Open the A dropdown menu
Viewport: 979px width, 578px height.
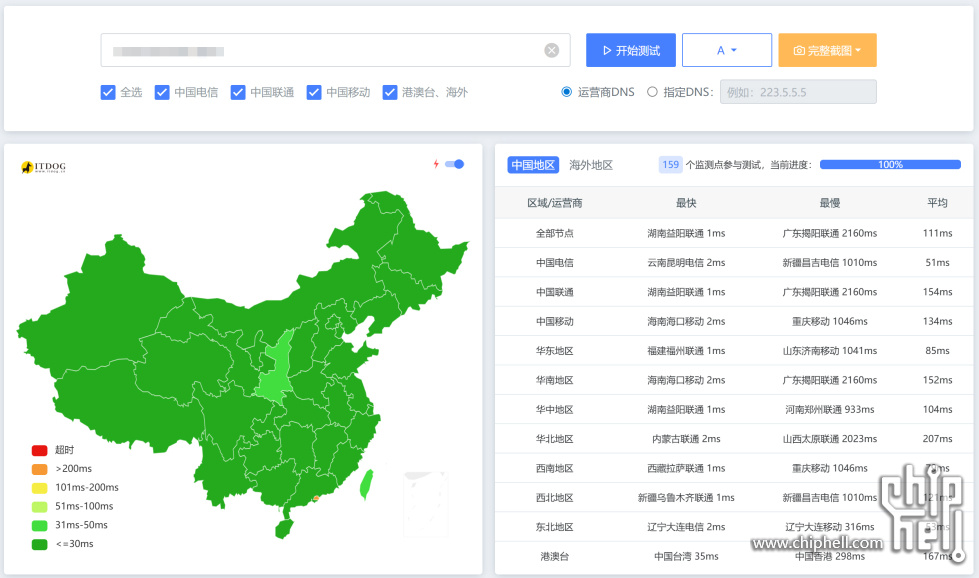(727, 50)
